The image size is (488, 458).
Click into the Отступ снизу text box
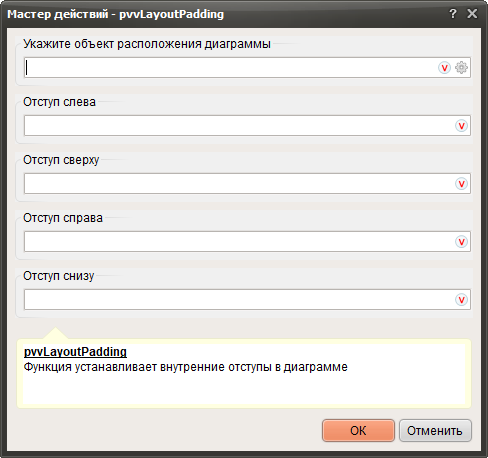(239, 300)
